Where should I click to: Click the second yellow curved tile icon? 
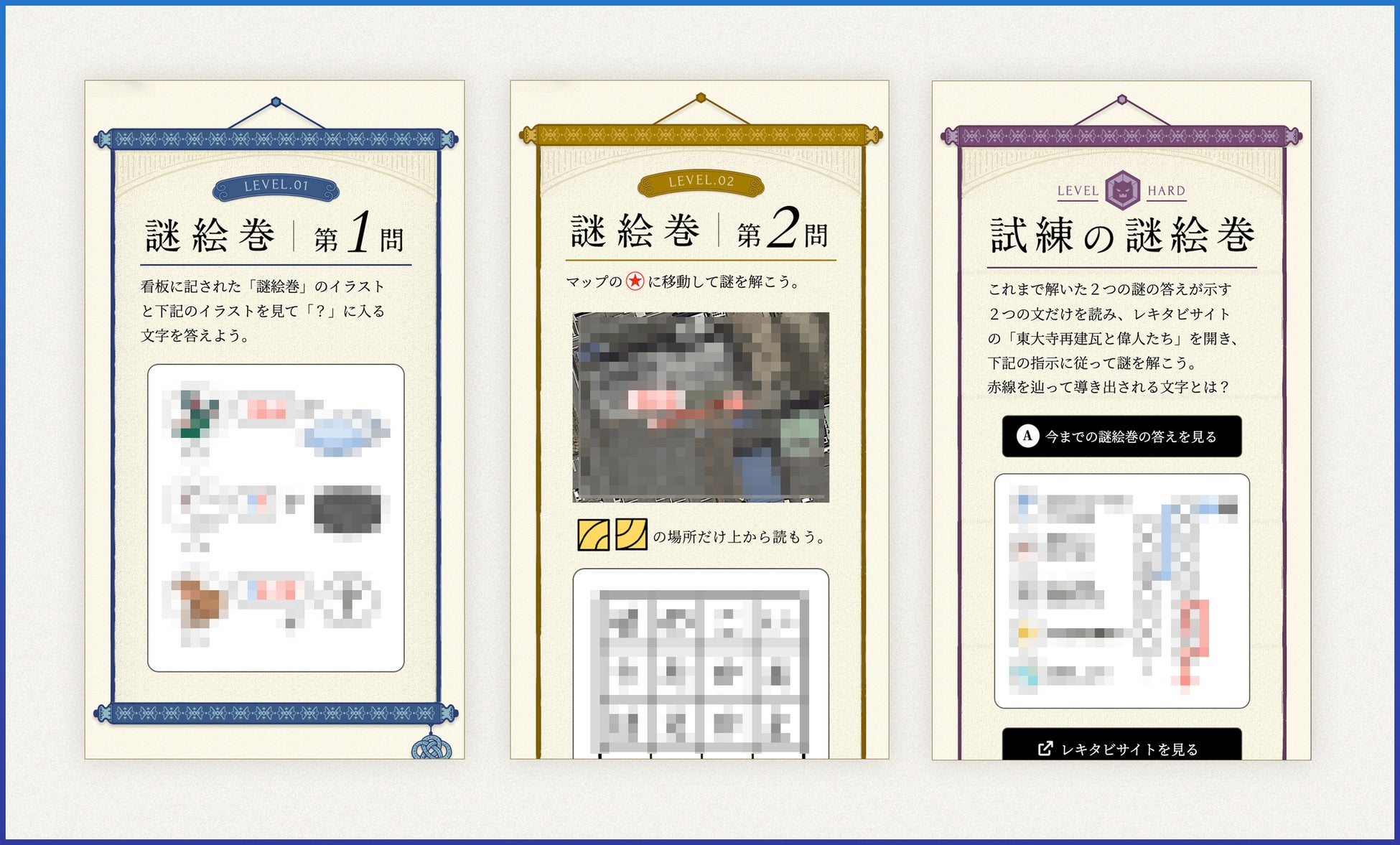(631, 535)
